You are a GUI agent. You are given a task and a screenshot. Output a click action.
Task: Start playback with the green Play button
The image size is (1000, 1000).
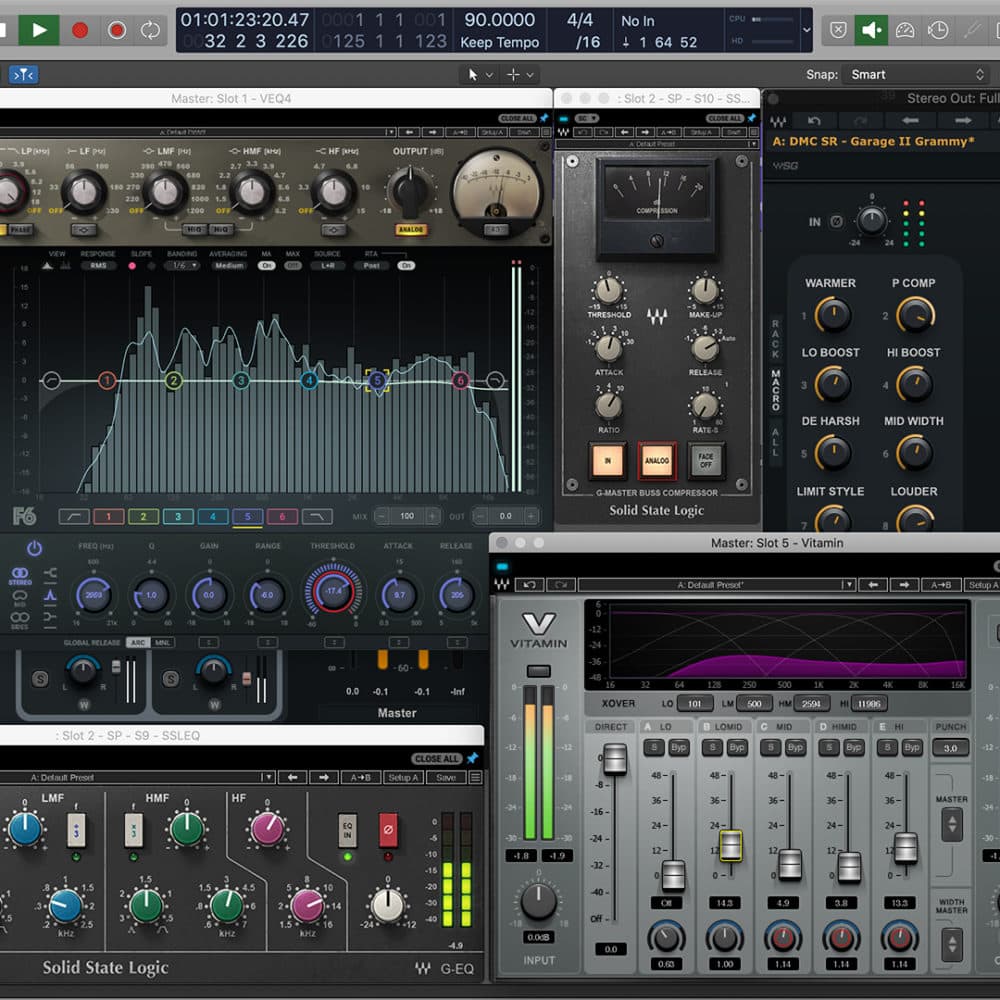tap(38, 29)
